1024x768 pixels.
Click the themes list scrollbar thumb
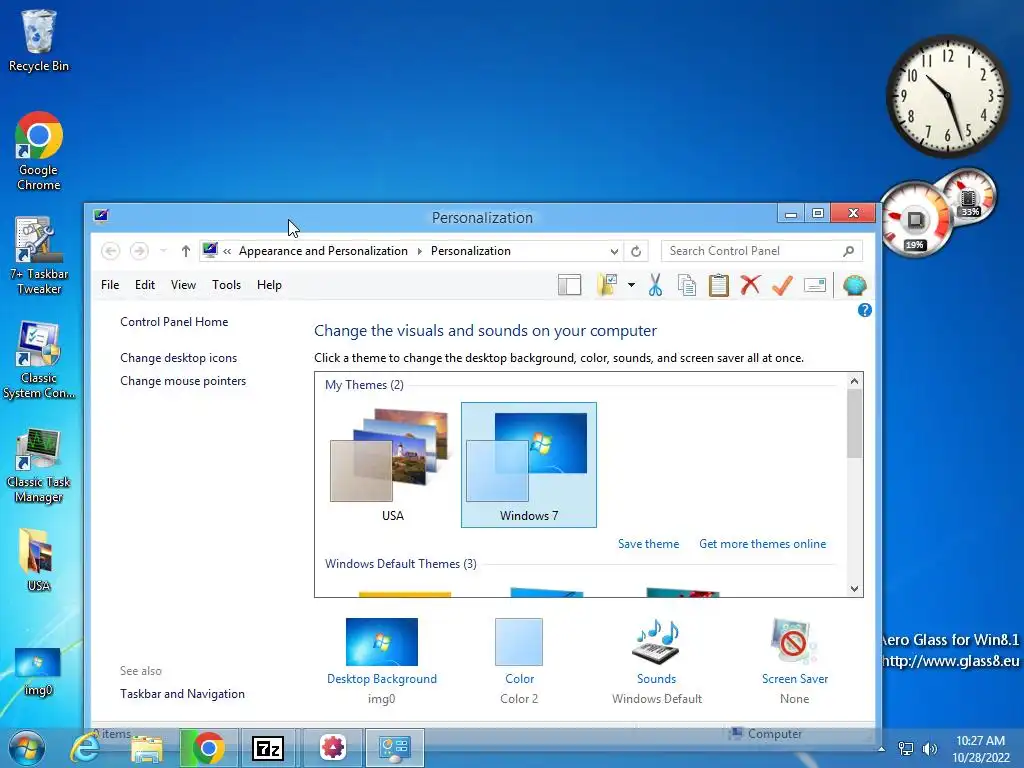click(x=854, y=424)
